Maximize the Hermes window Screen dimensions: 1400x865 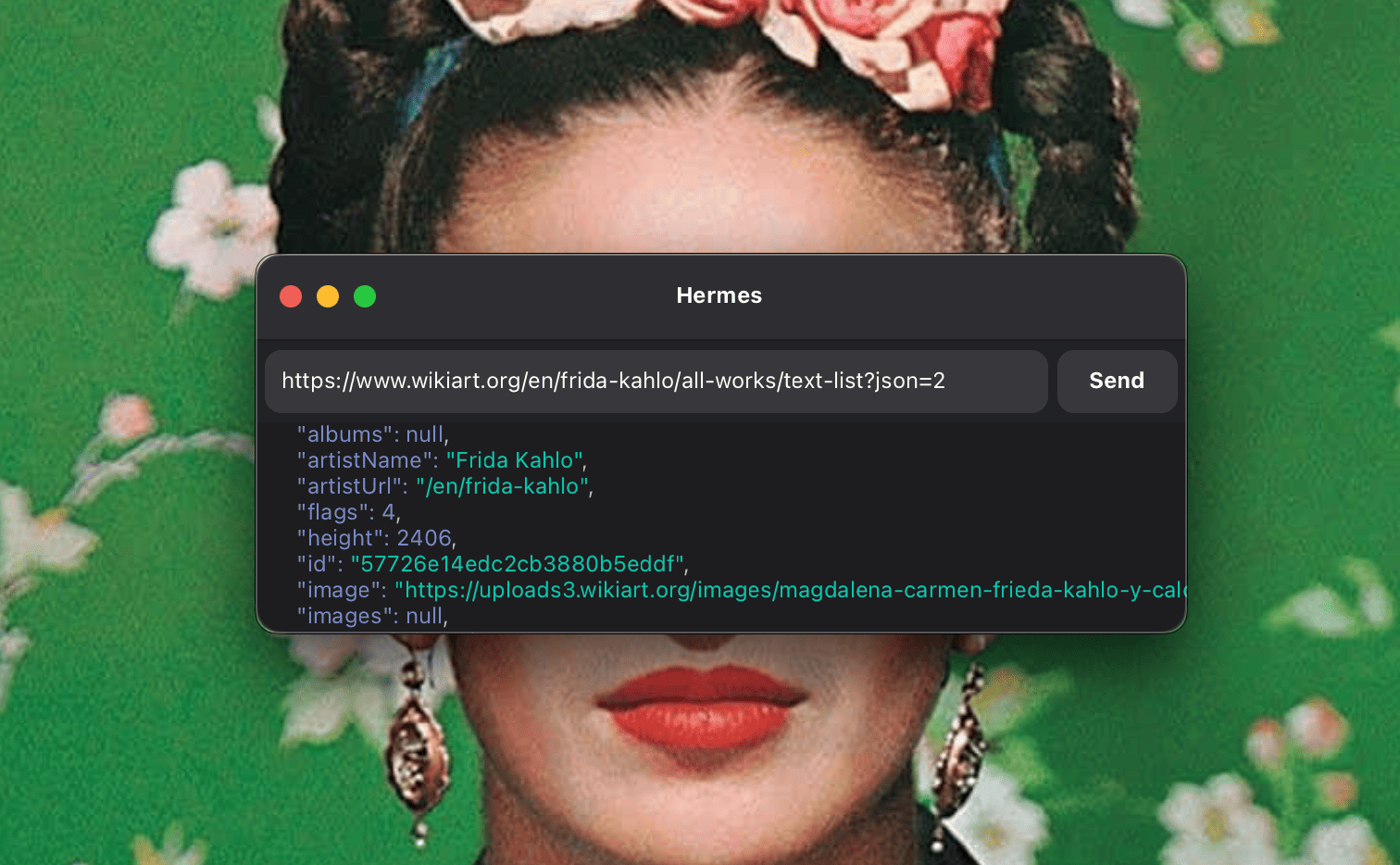pyautogui.click(x=365, y=296)
